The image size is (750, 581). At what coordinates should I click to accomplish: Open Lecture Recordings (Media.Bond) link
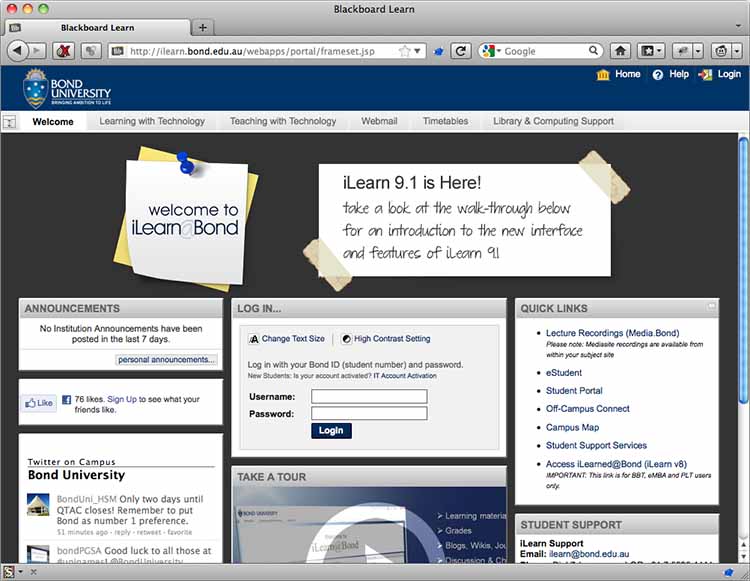612,333
